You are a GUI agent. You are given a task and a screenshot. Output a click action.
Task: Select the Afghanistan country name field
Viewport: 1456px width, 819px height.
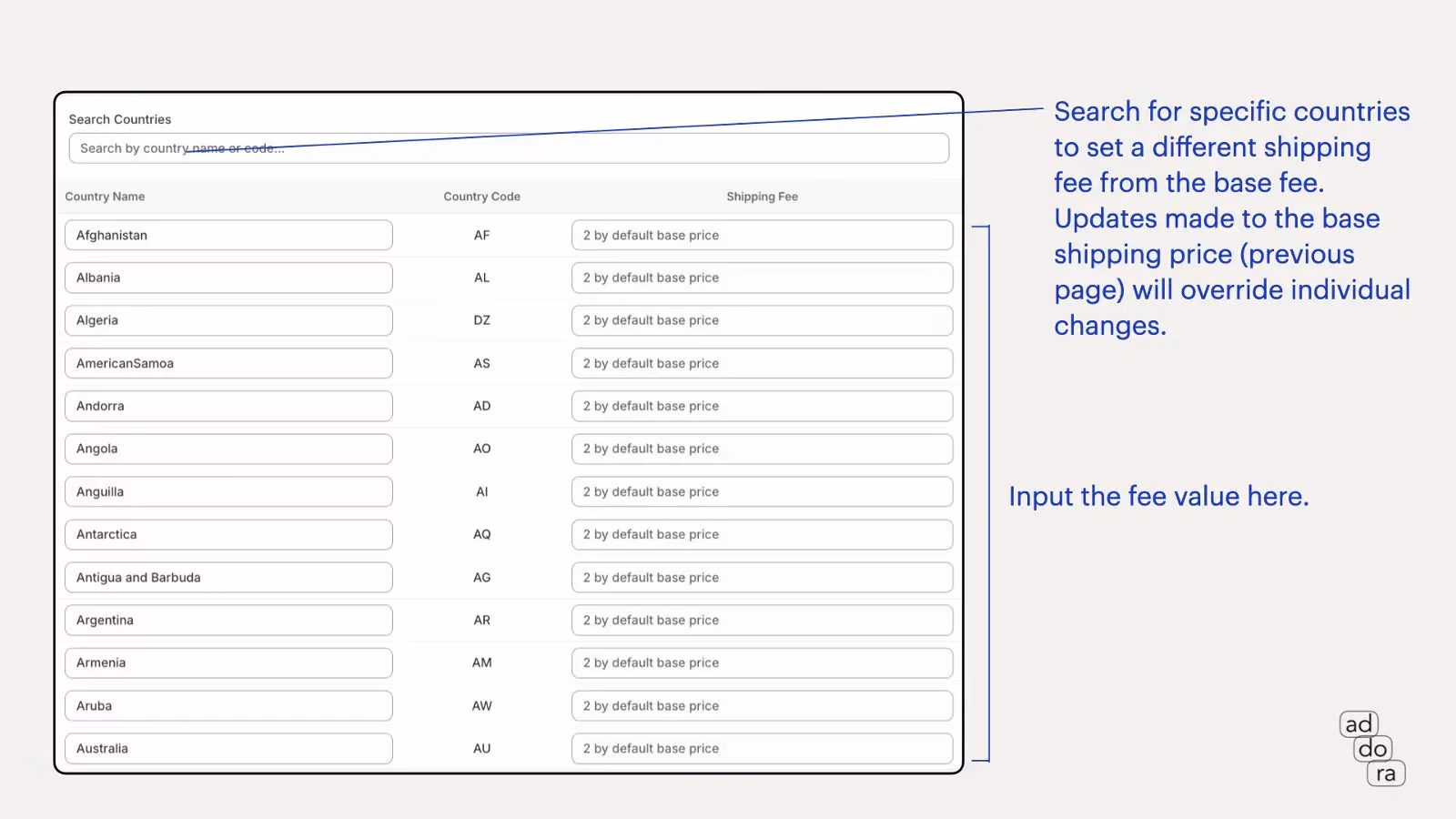click(228, 235)
